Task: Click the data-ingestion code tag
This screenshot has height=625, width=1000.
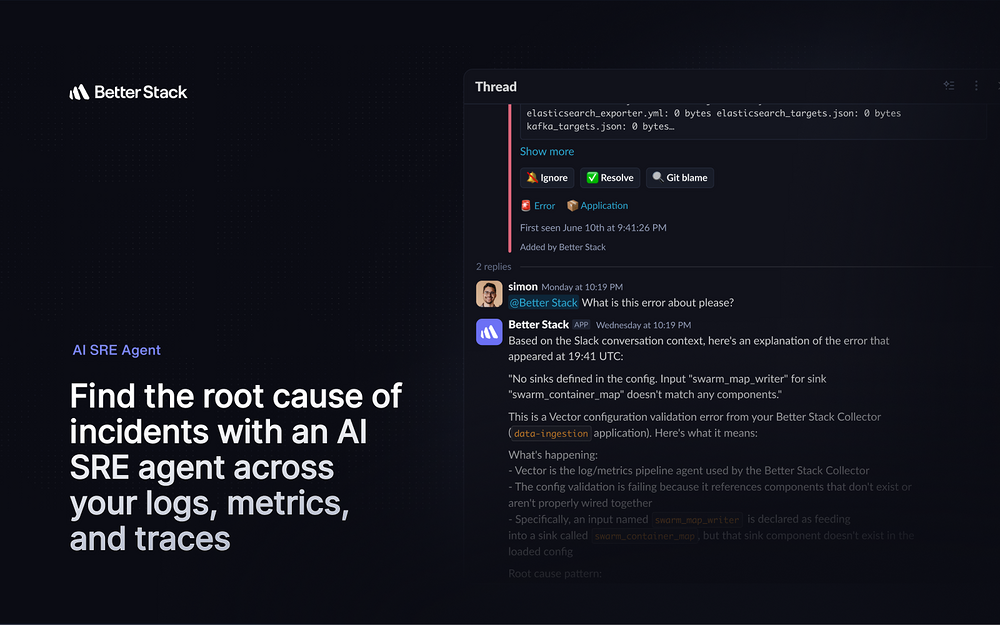Action: [x=551, y=434]
